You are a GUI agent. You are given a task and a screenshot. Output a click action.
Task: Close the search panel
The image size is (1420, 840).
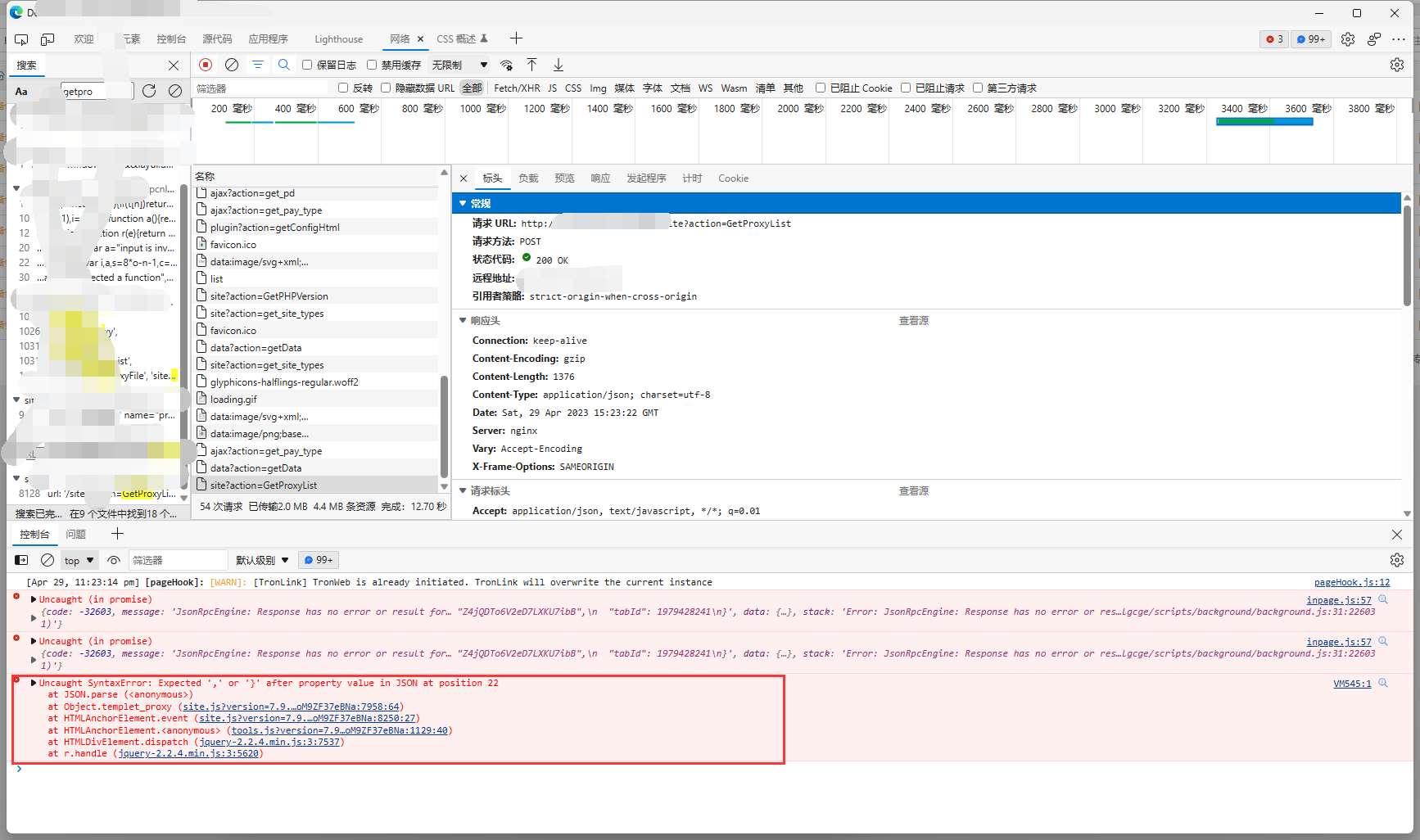coord(174,65)
